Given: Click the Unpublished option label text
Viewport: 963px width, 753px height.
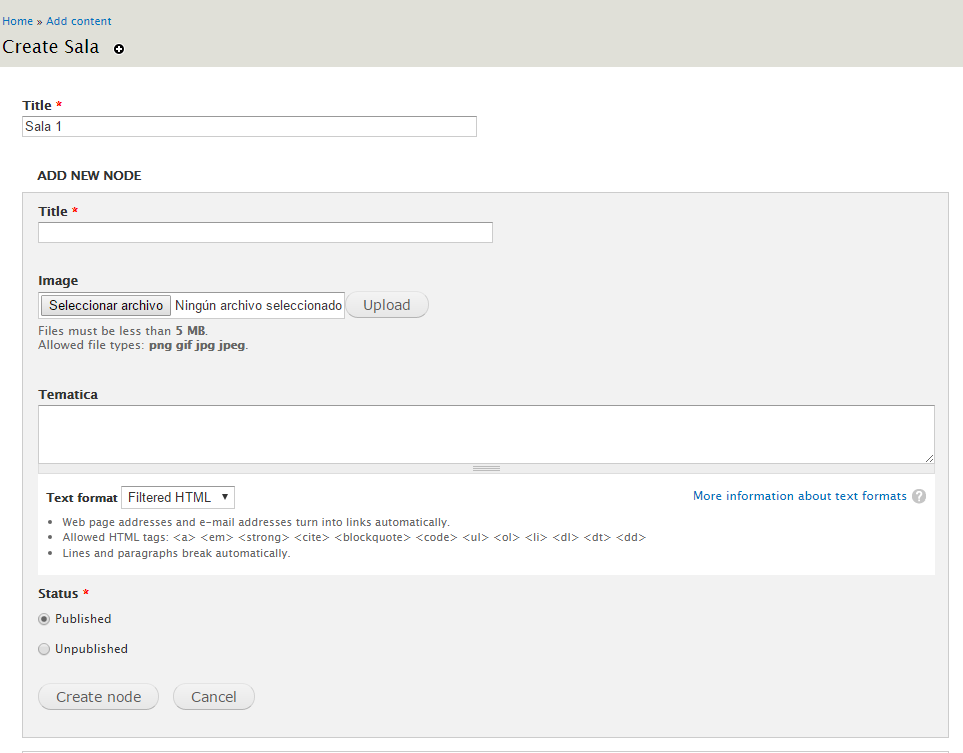Looking at the screenshot, I should click(x=91, y=649).
